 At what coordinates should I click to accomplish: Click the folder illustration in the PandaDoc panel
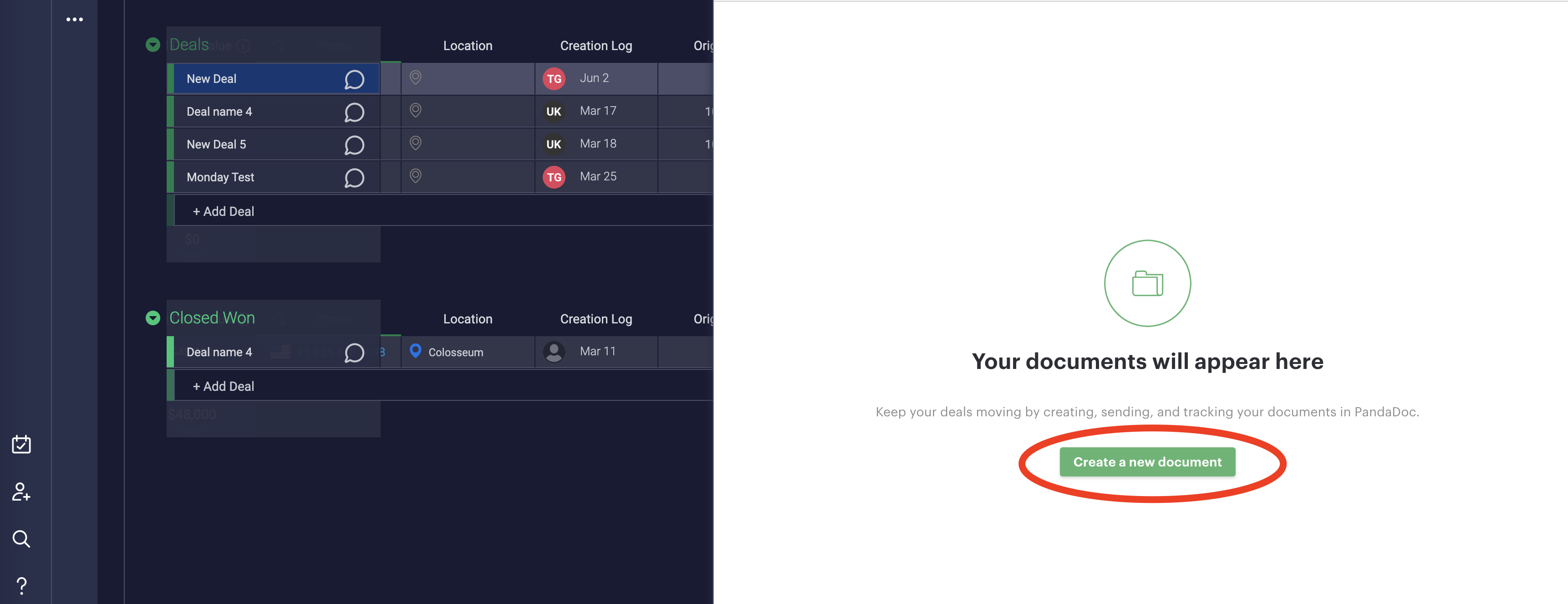1147,282
